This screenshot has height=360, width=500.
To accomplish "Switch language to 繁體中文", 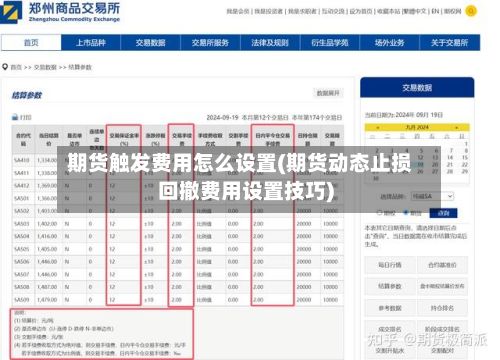I will point(415,11).
